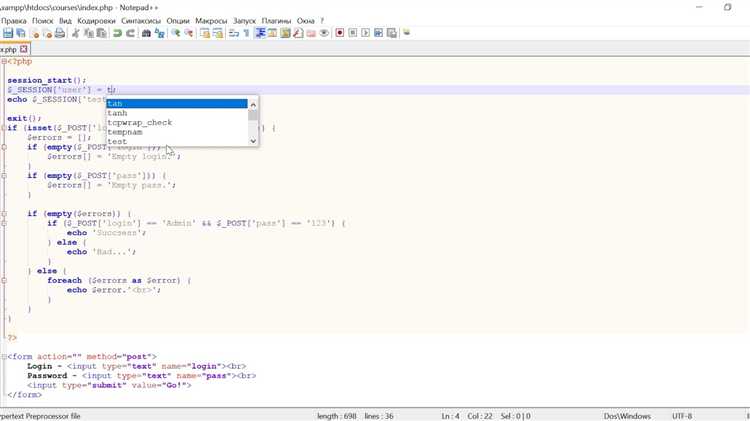Click 'length : 698' in the status bar
Viewport: 750px width, 421px height.
[337, 416]
